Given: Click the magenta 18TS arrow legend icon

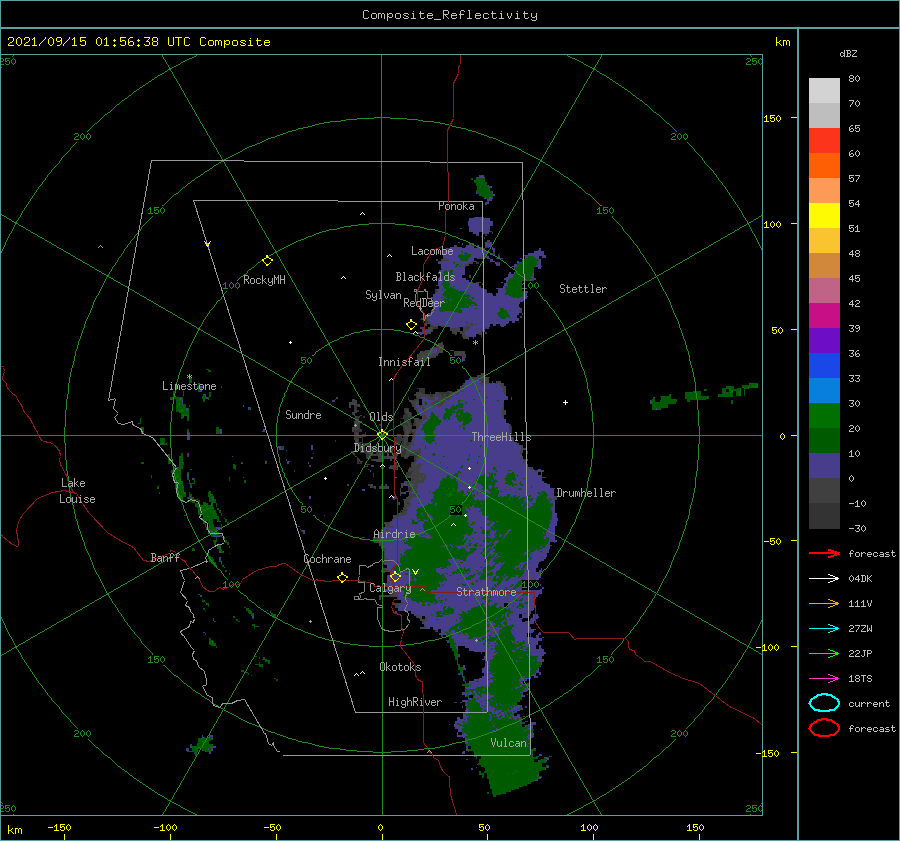Looking at the screenshot, I should [824, 679].
